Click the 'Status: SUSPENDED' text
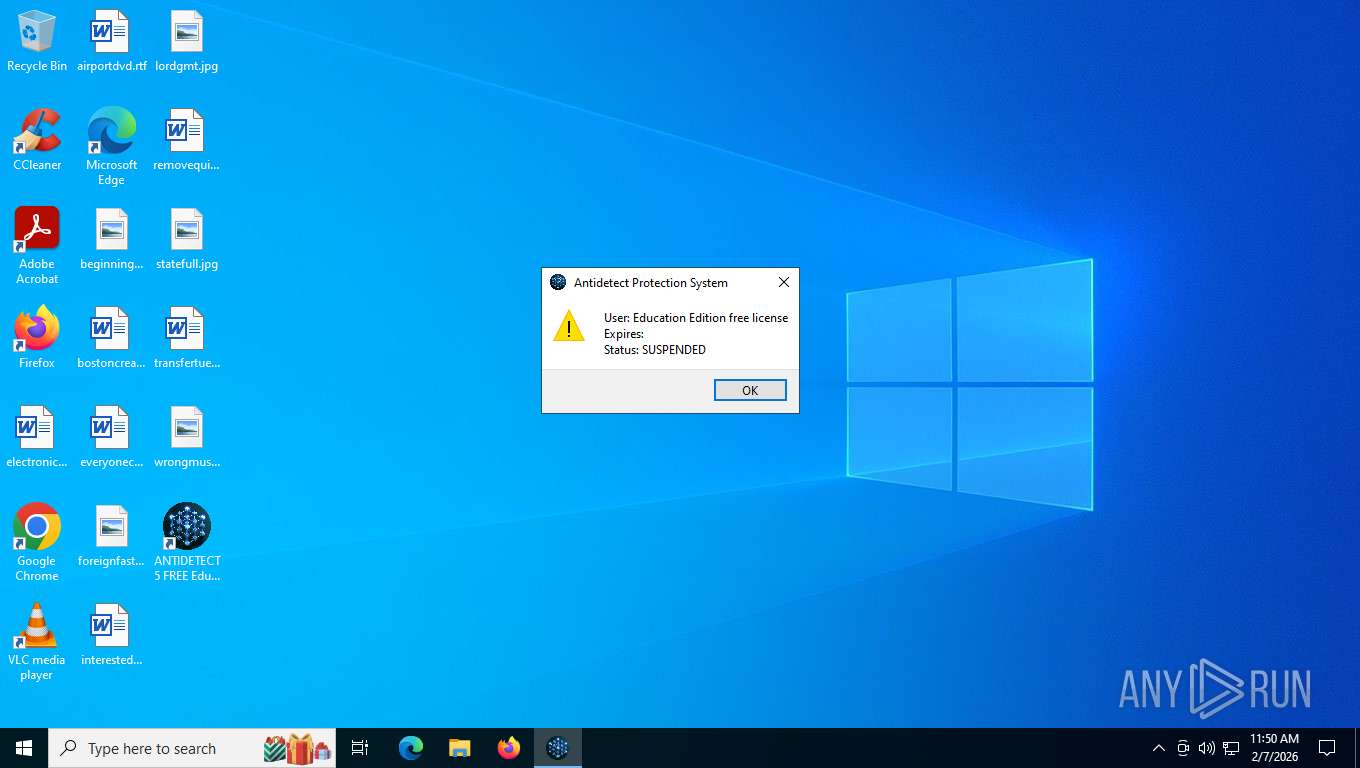 [x=655, y=350]
